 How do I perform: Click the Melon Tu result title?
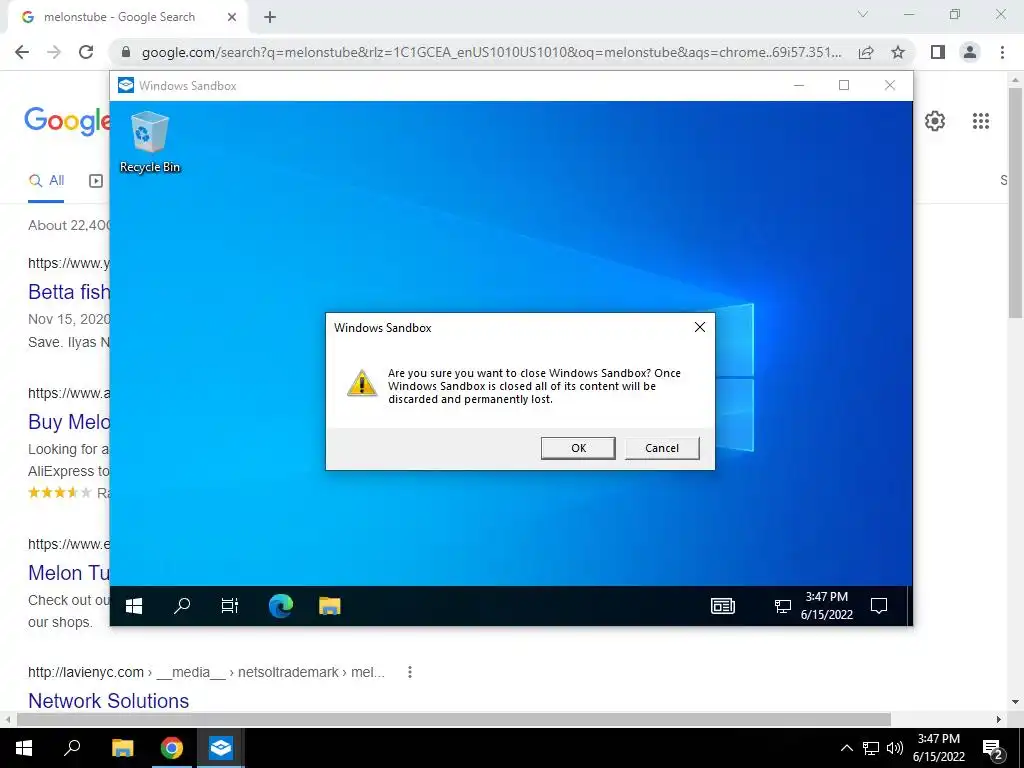click(69, 573)
